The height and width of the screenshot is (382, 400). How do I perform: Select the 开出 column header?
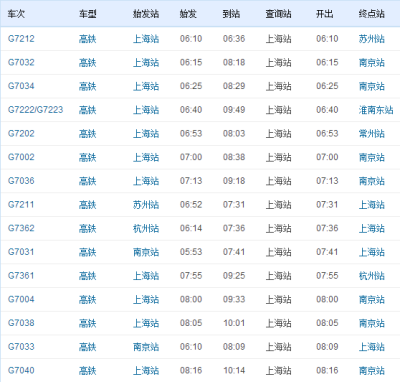(325, 14)
